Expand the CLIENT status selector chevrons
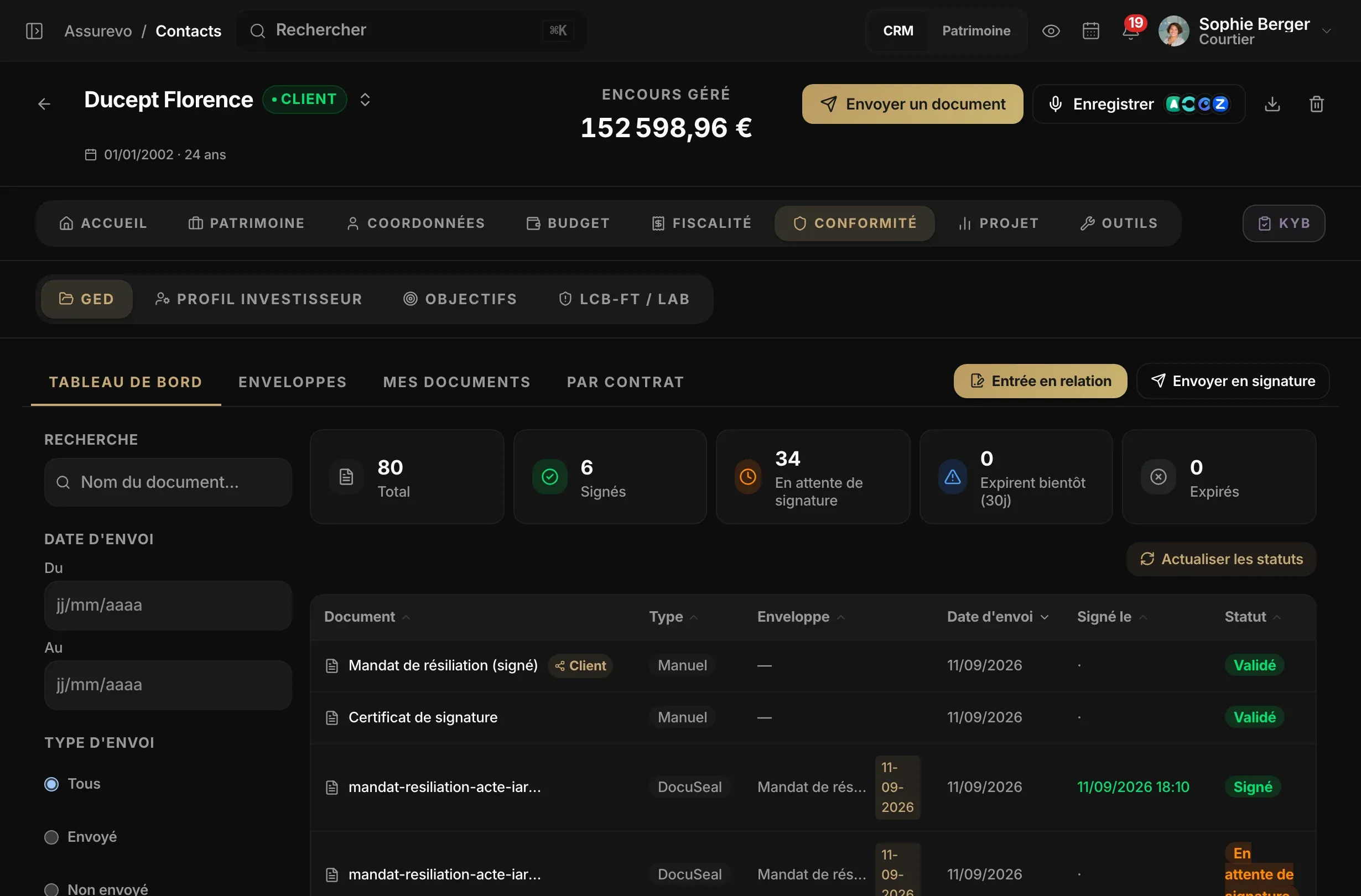The image size is (1361, 896). click(365, 100)
